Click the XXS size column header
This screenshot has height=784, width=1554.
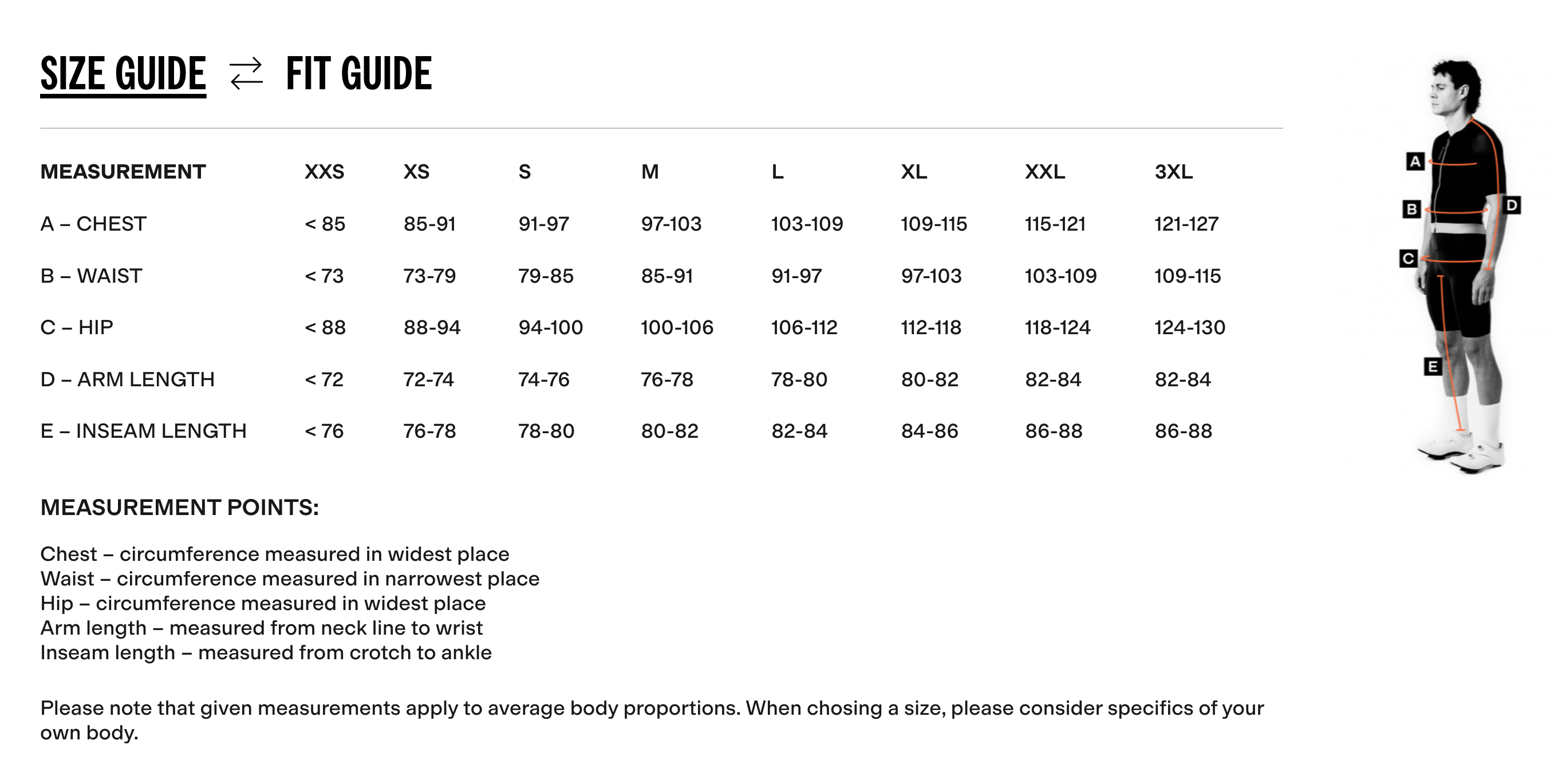[324, 172]
